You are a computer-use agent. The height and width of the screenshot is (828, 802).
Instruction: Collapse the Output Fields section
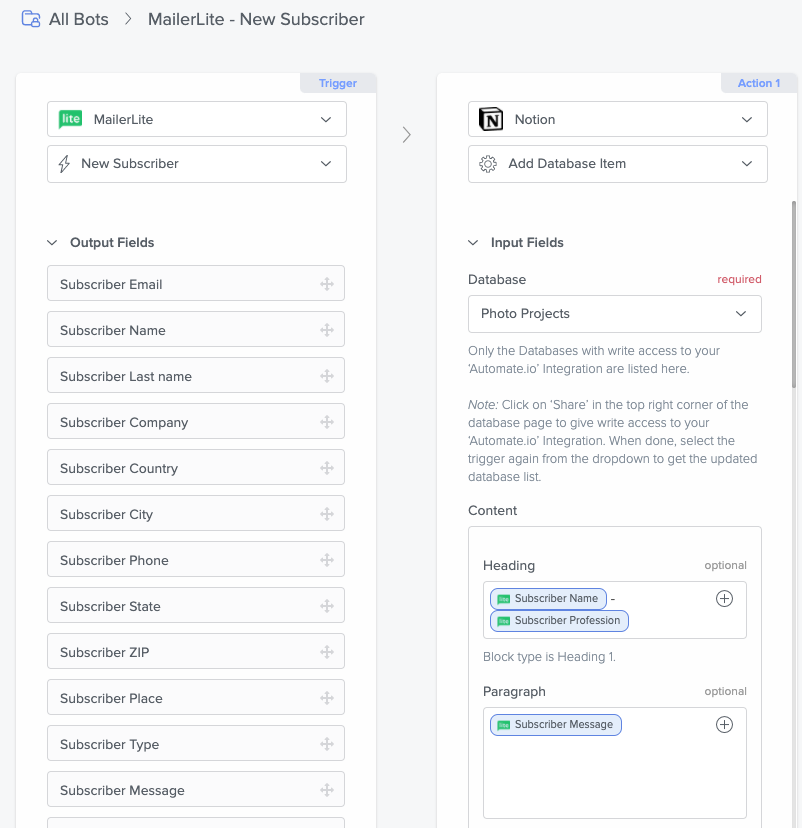point(52,243)
